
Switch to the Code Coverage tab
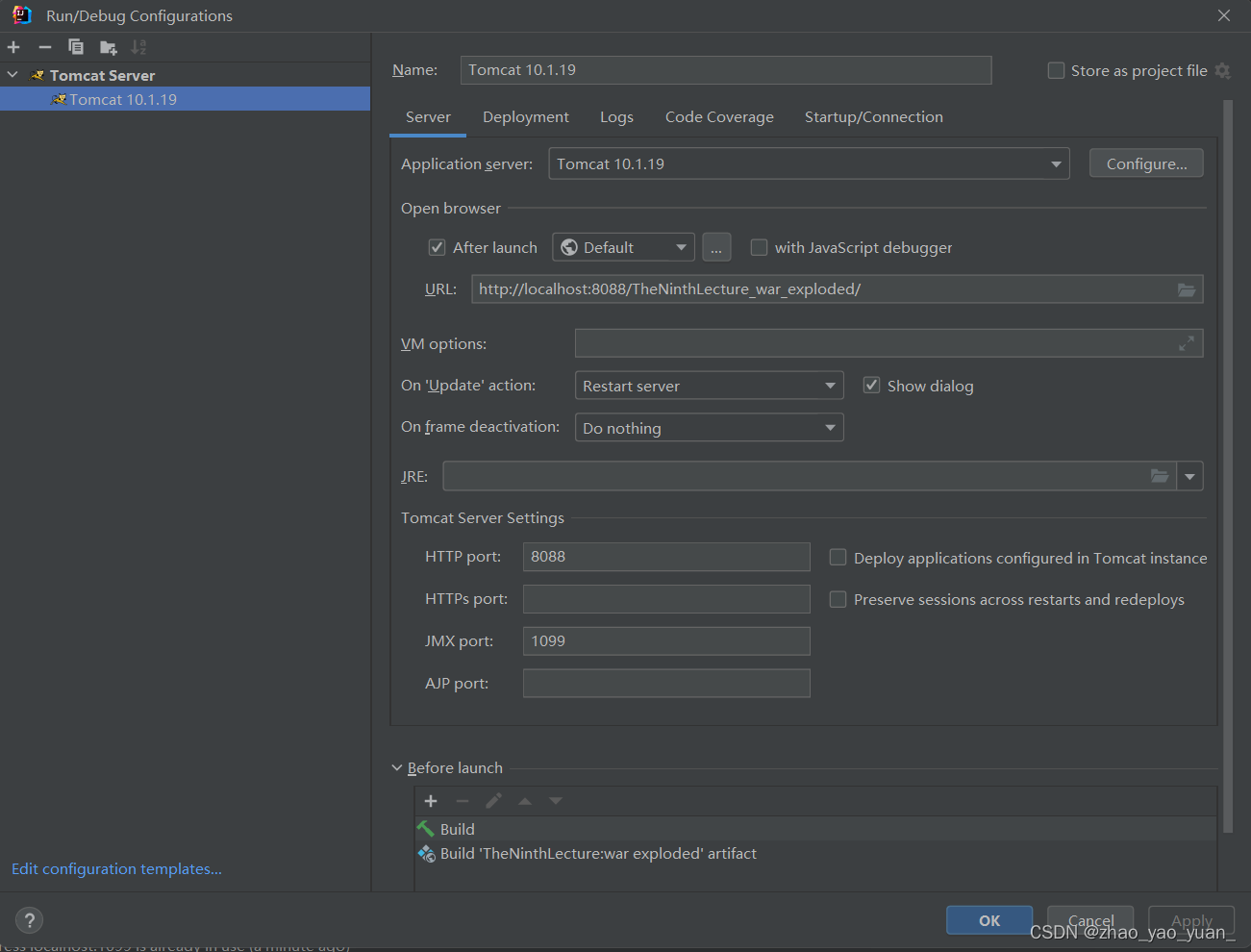(719, 117)
